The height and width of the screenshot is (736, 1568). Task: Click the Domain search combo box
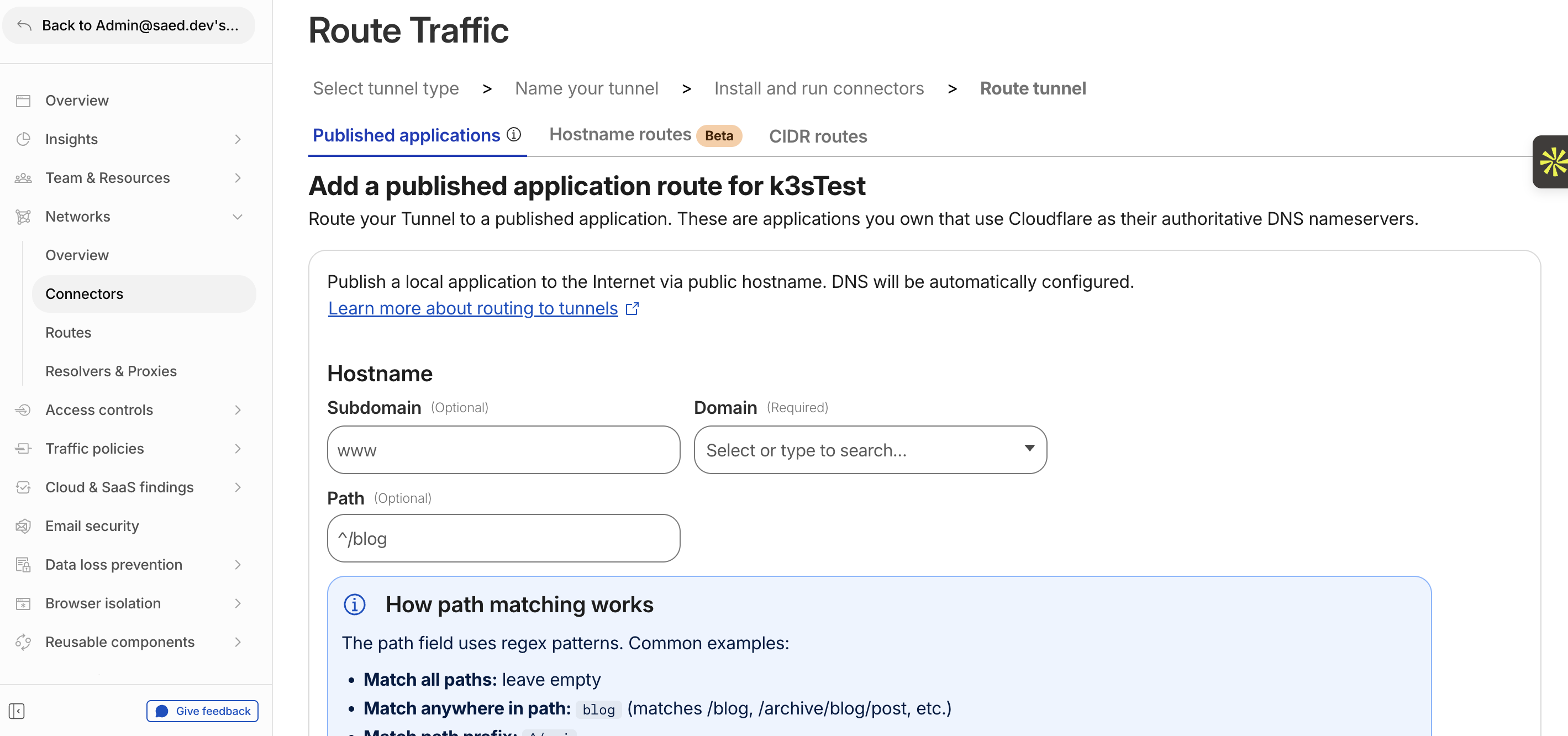[x=870, y=450]
